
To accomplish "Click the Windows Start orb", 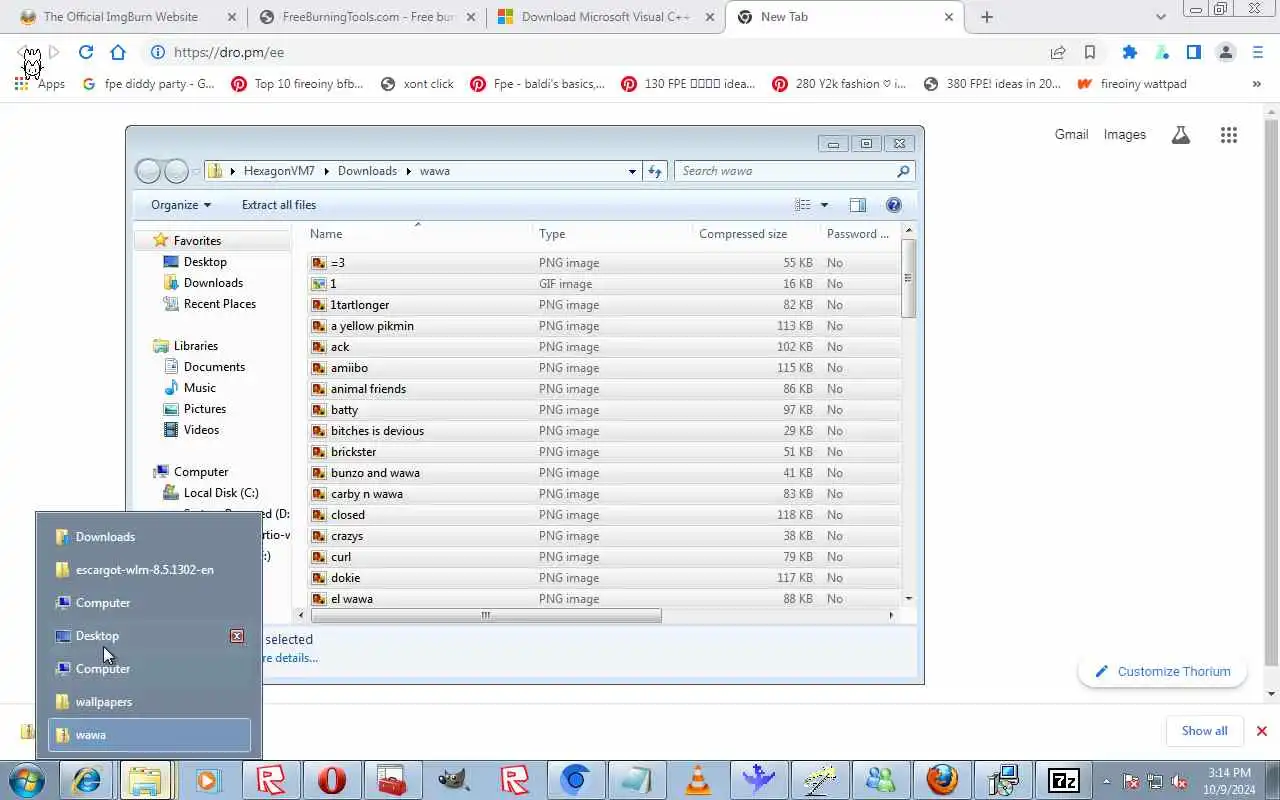I will (x=27, y=780).
